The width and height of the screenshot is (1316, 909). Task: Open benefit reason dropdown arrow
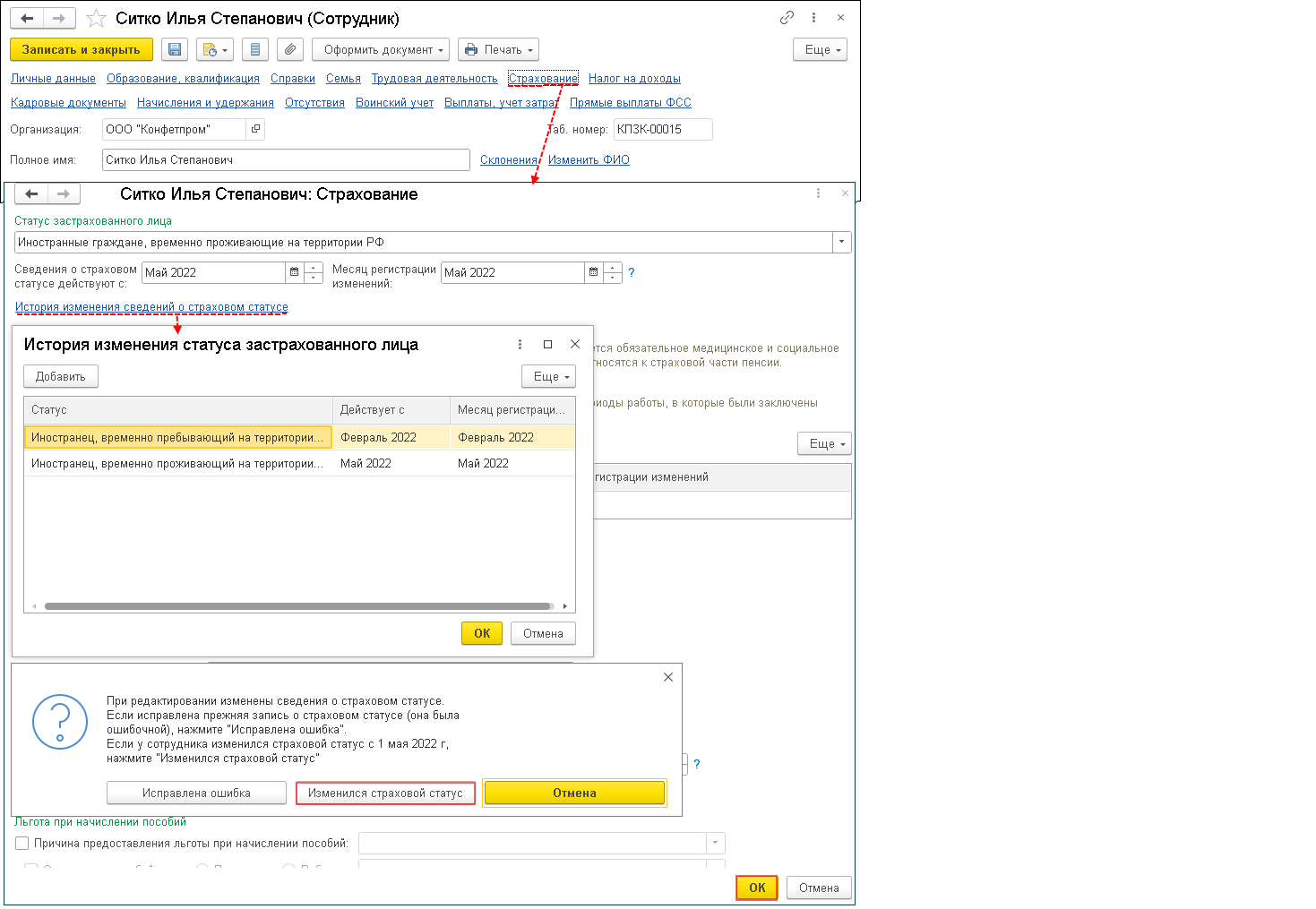point(715,843)
